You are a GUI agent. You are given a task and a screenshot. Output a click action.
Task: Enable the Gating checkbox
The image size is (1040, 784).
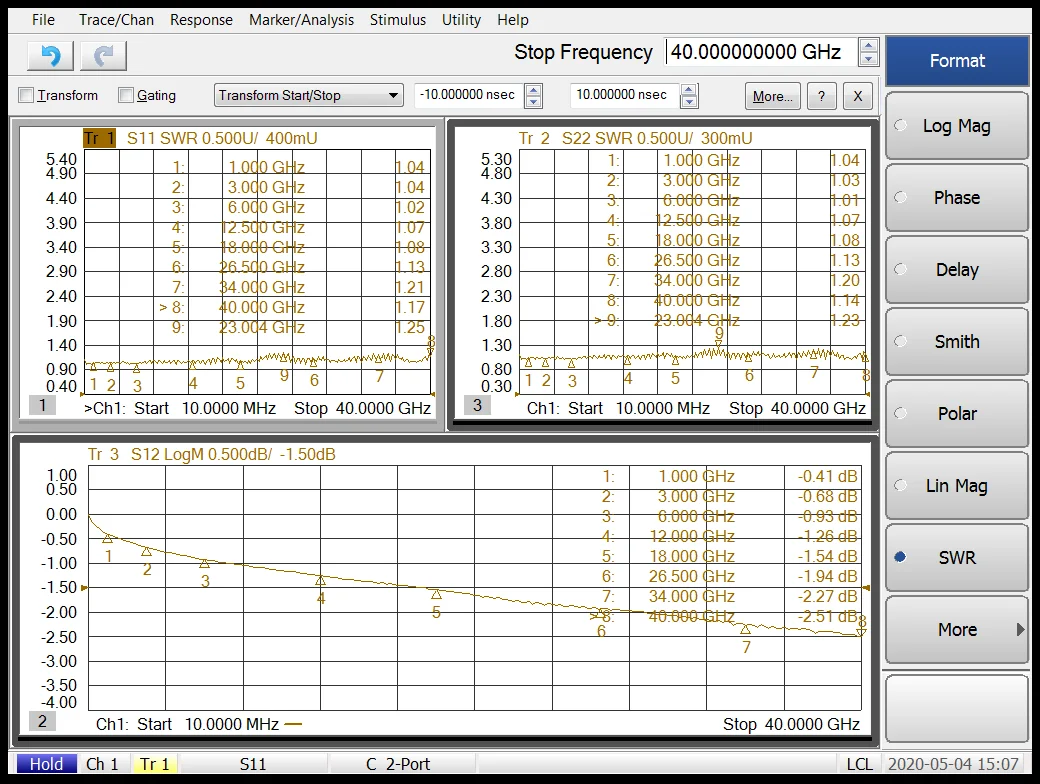(x=126, y=96)
